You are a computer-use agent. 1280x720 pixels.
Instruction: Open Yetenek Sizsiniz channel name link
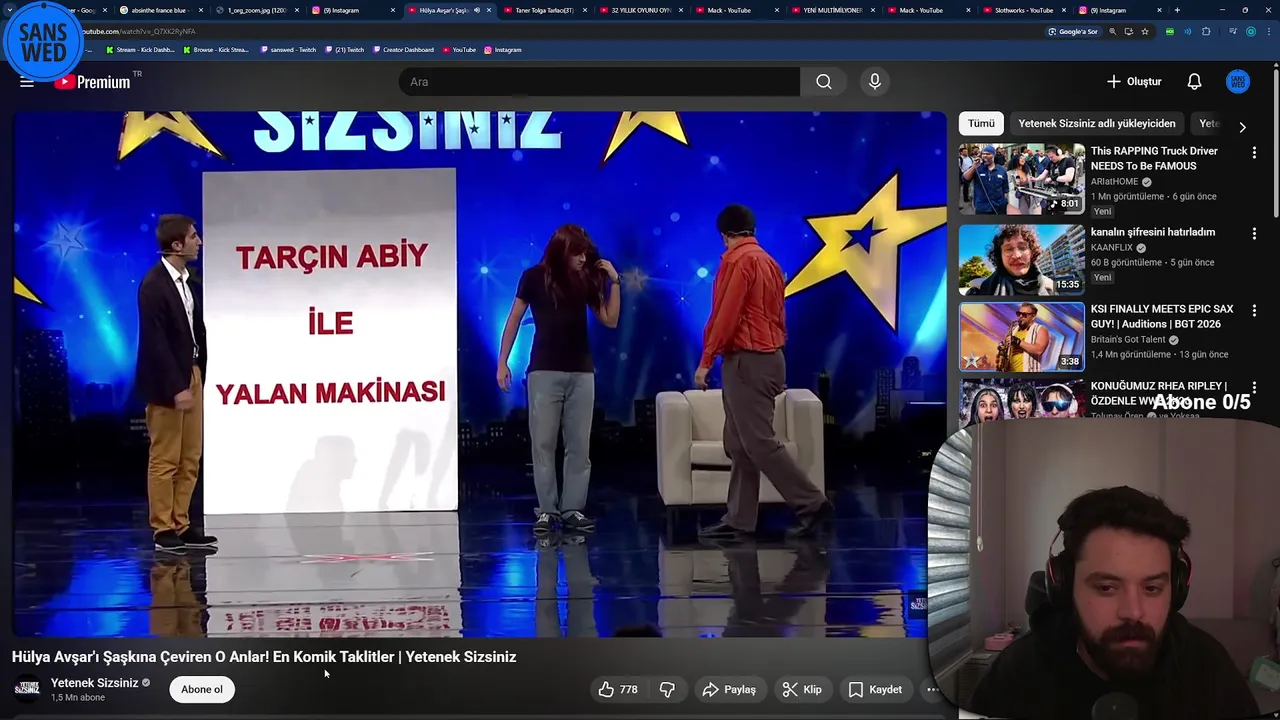[94, 683]
